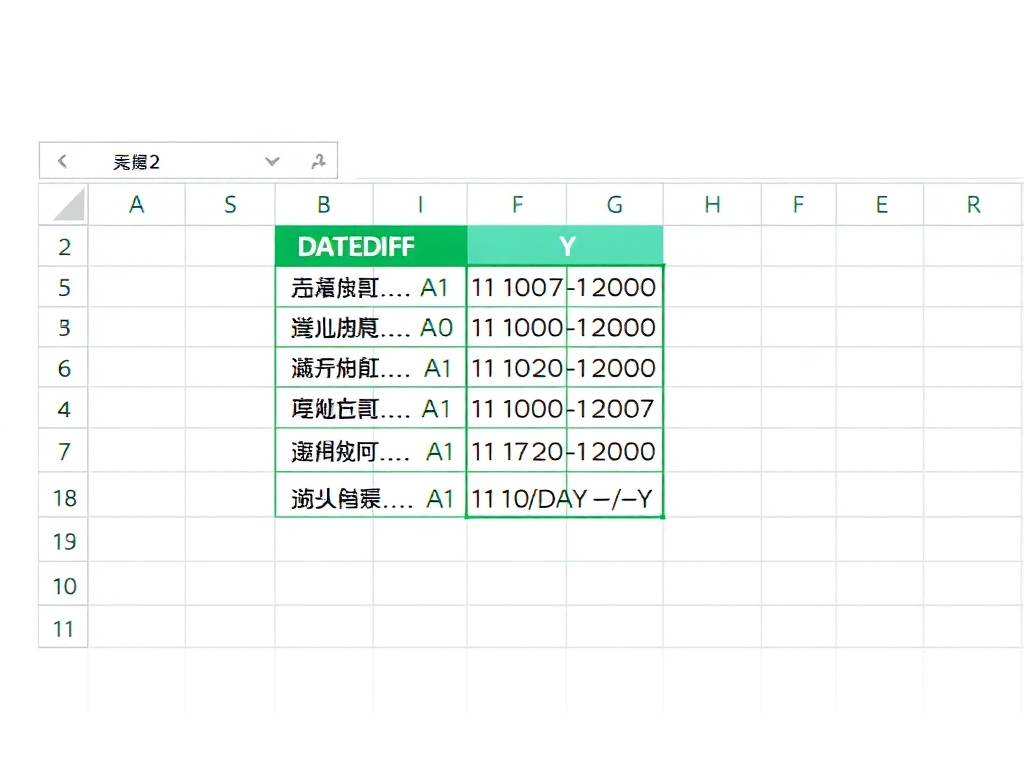Click cell containing 11 1007-12000
This screenshot has height=768, width=1024.
(x=565, y=286)
